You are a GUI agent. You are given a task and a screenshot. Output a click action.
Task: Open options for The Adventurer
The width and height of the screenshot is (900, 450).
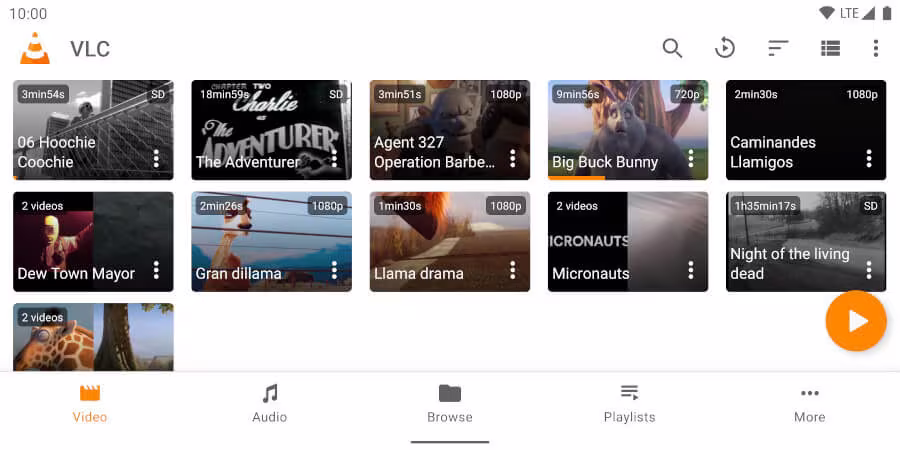(x=335, y=158)
